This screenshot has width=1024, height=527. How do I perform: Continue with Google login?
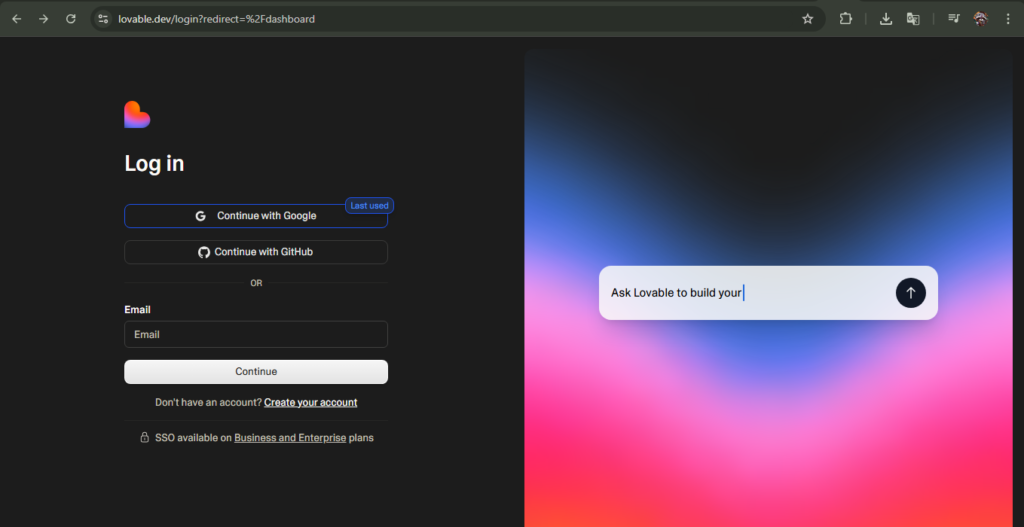click(x=256, y=216)
